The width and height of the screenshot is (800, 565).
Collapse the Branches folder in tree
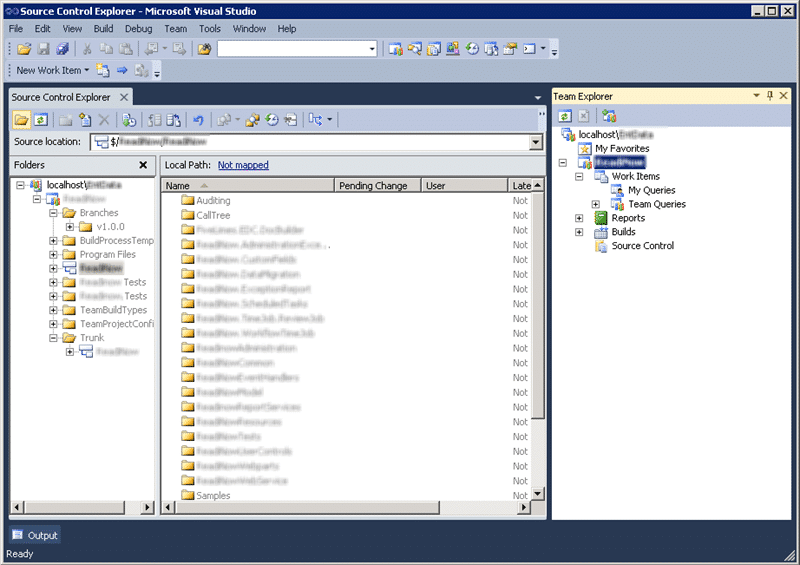(54, 213)
